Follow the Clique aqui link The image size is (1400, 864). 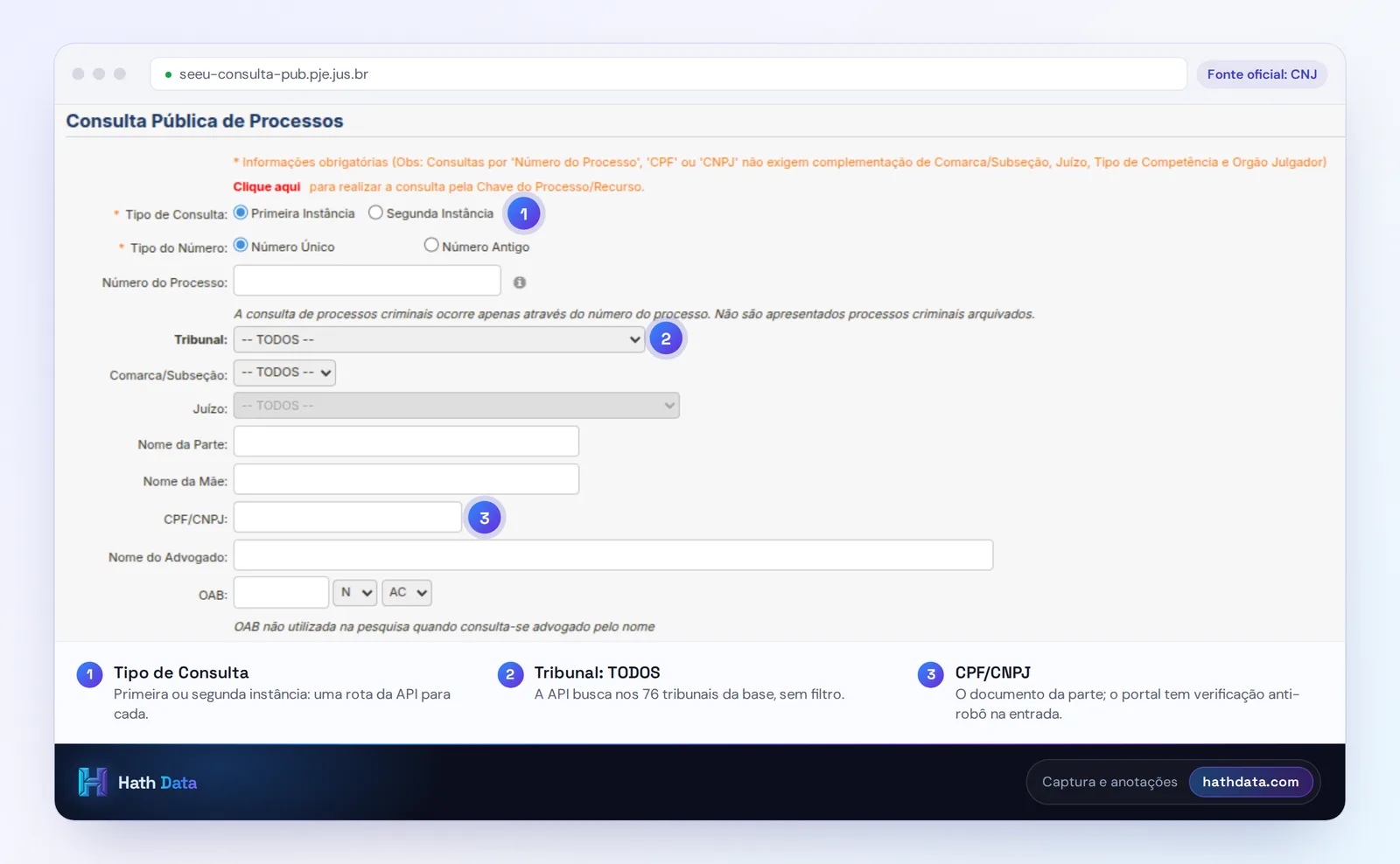point(267,186)
